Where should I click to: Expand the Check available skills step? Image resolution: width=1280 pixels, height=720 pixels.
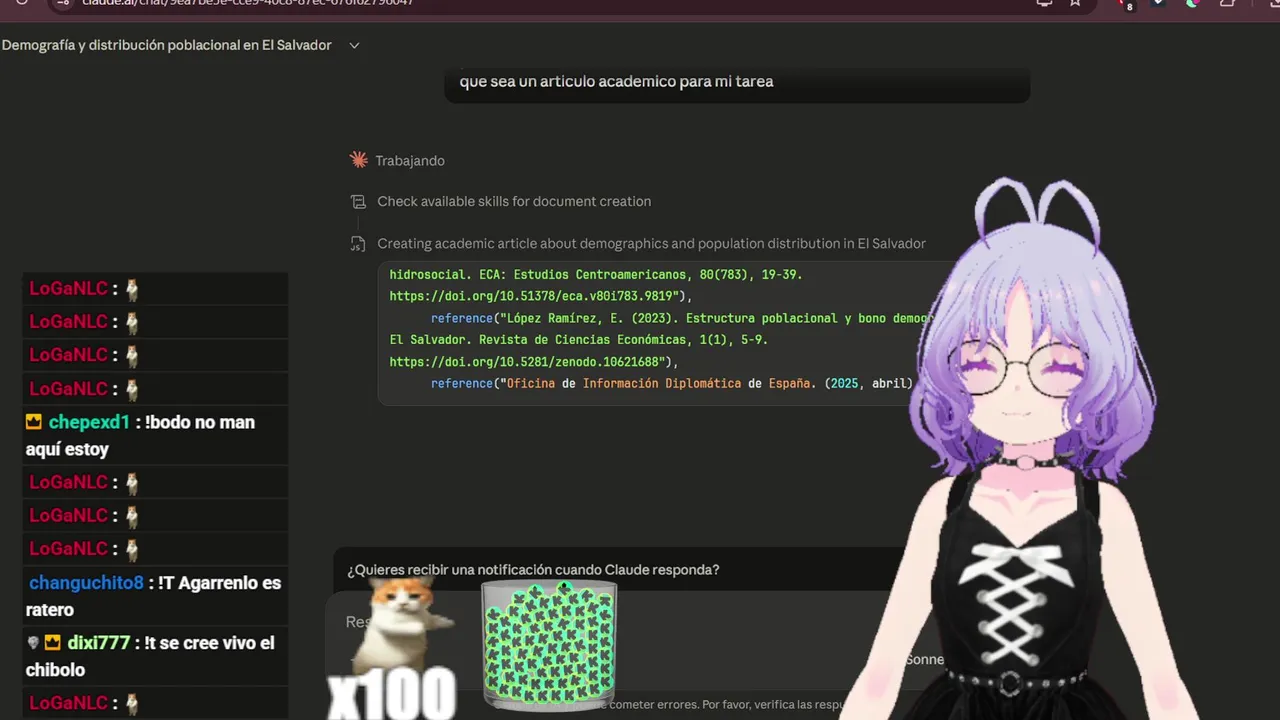[x=514, y=201]
